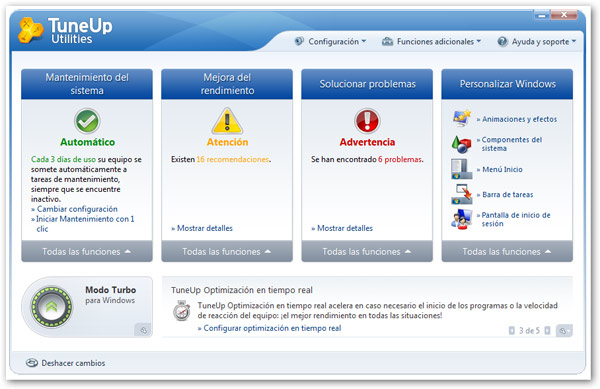The height and width of the screenshot is (389, 600).
Task: Click the Atención status label
Action: coord(227,142)
